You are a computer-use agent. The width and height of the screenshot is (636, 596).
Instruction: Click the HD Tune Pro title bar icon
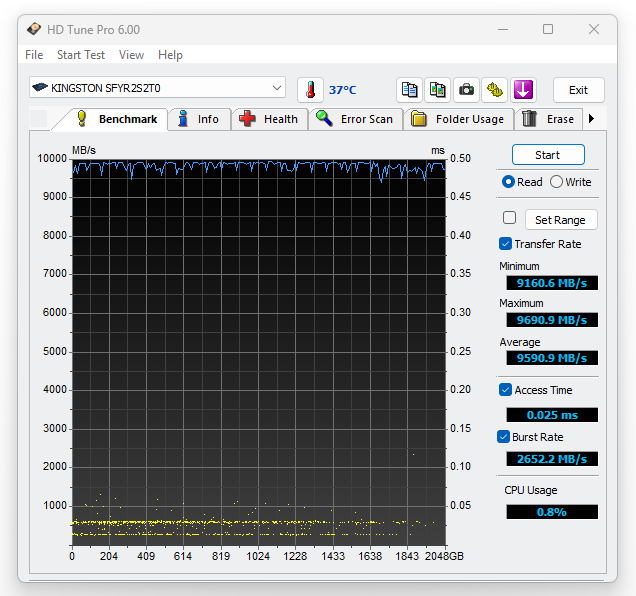click(35, 29)
